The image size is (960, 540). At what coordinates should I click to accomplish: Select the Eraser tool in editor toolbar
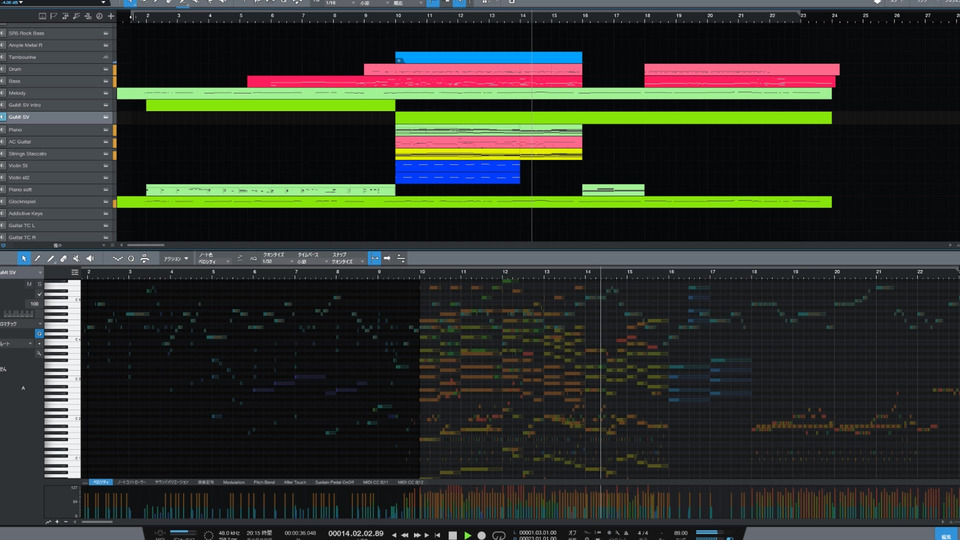[64, 258]
